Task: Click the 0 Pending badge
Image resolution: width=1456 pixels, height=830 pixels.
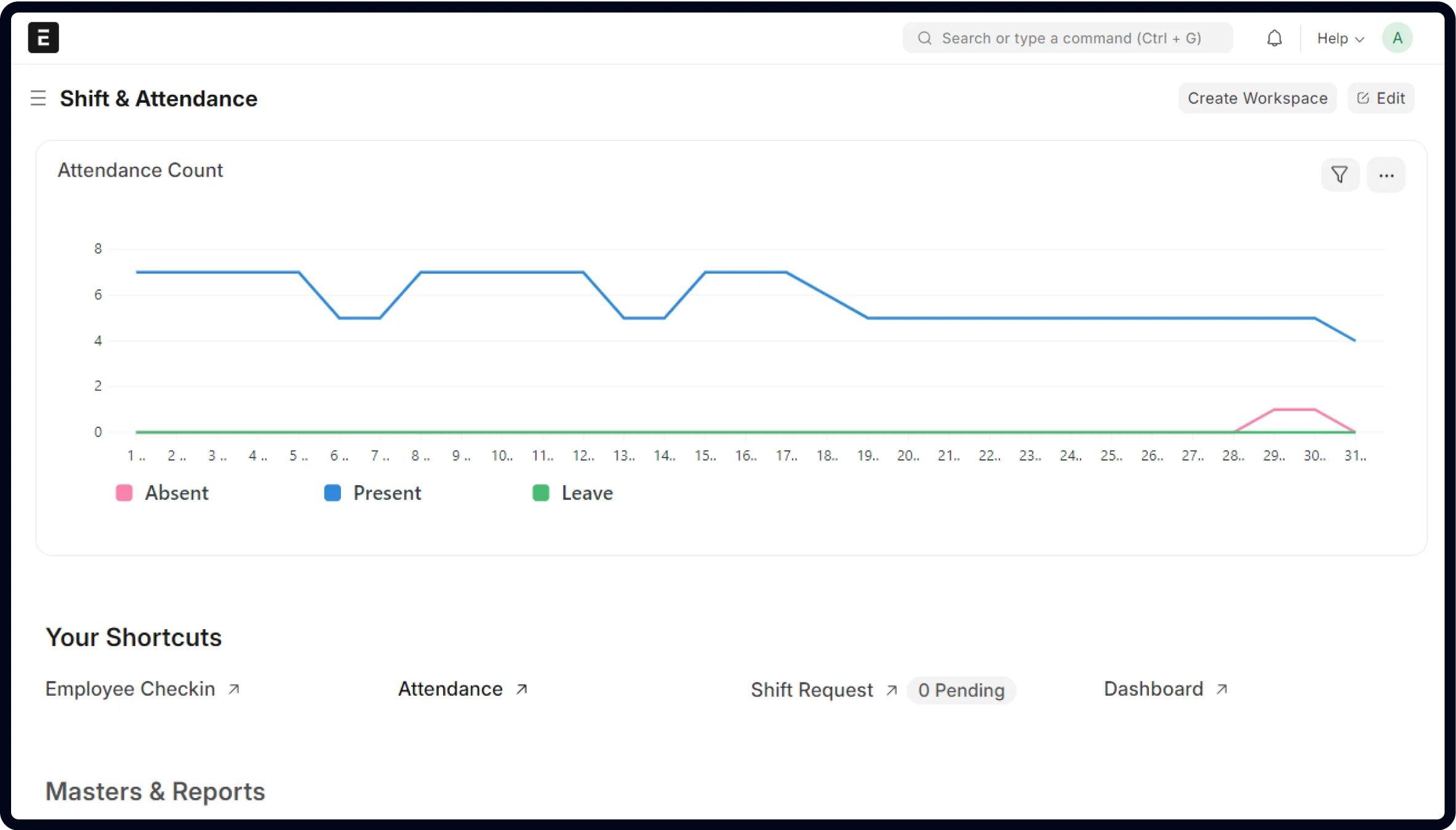Action: [x=961, y=690]
